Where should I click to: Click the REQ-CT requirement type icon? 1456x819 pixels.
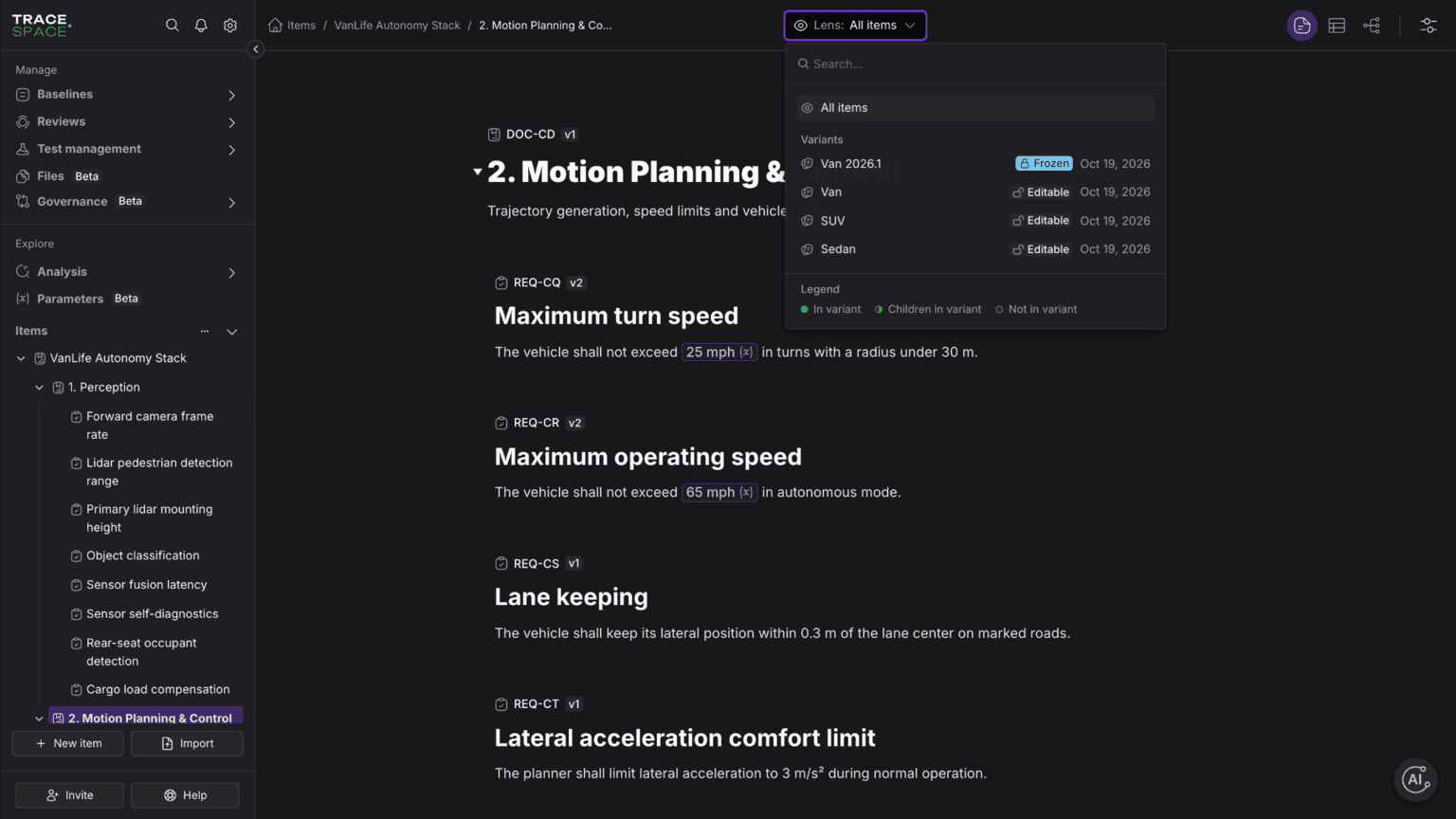click(501, 704)
